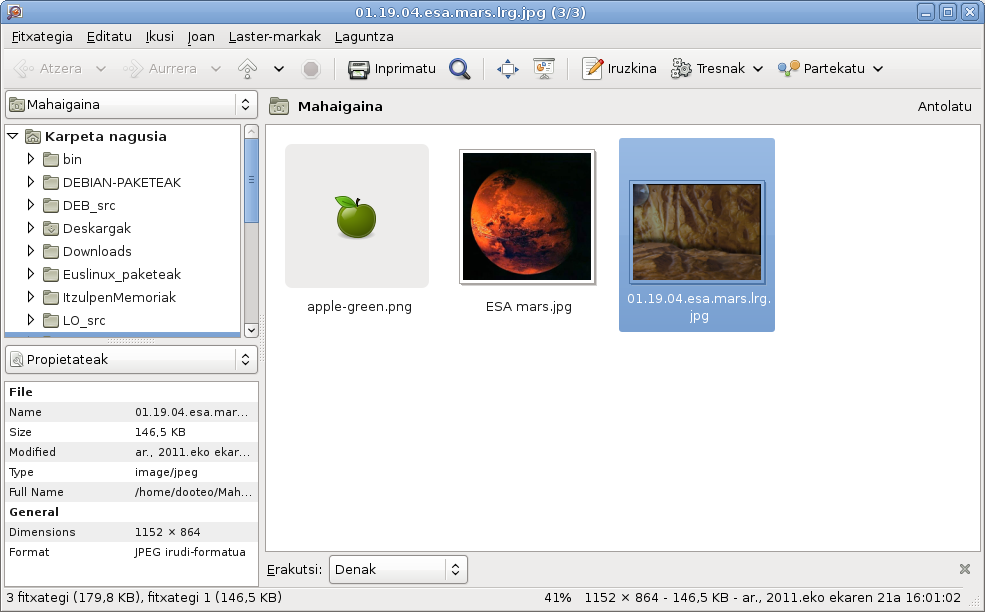Viewport: 985px width, 612px height.
Task: Close the filter bar with X icon
Action: pyautogui.click(x=965, y=569)
